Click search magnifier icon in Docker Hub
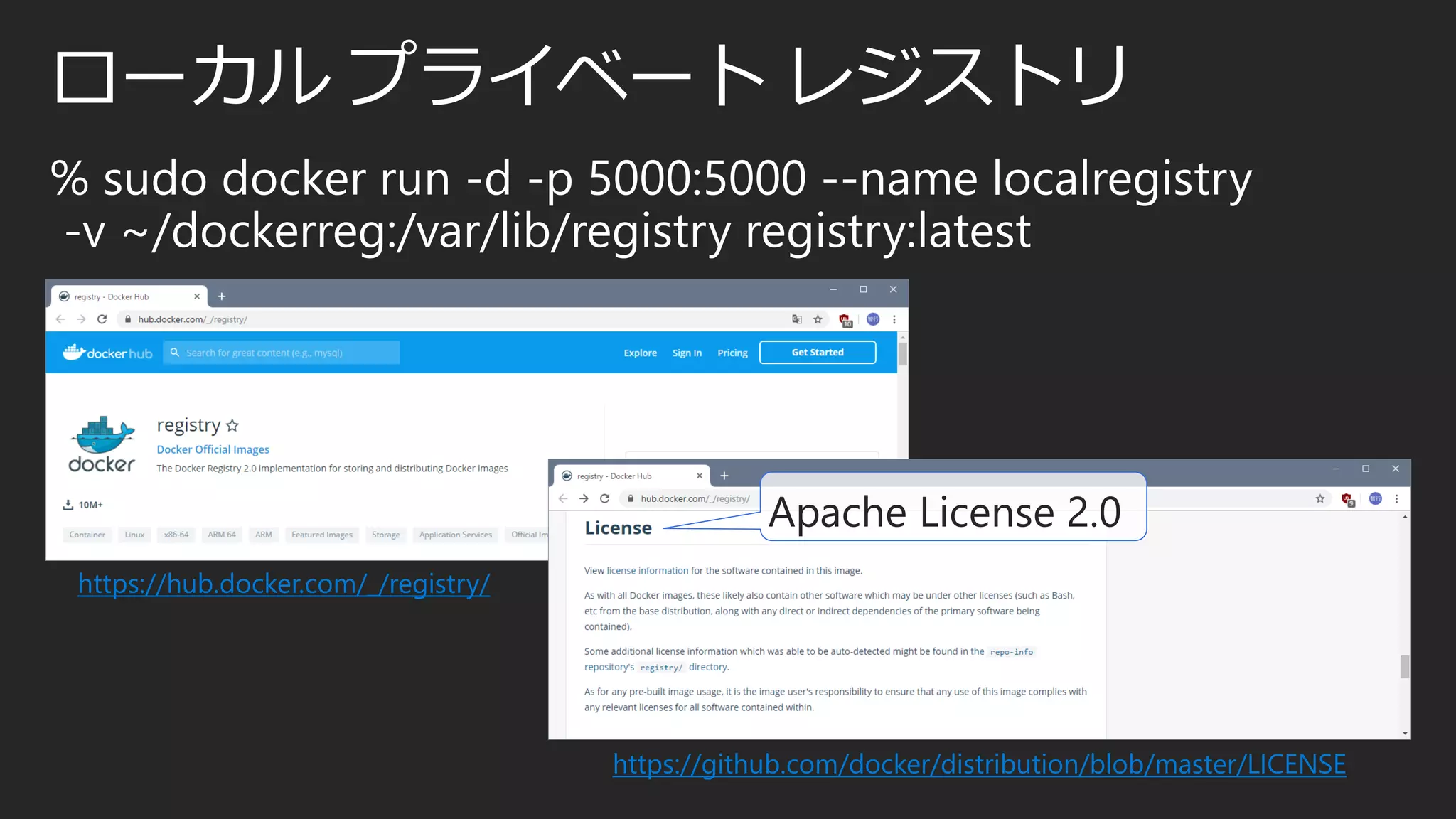The width and height of the screenshot is (1456, 819). tap(175, 352)
